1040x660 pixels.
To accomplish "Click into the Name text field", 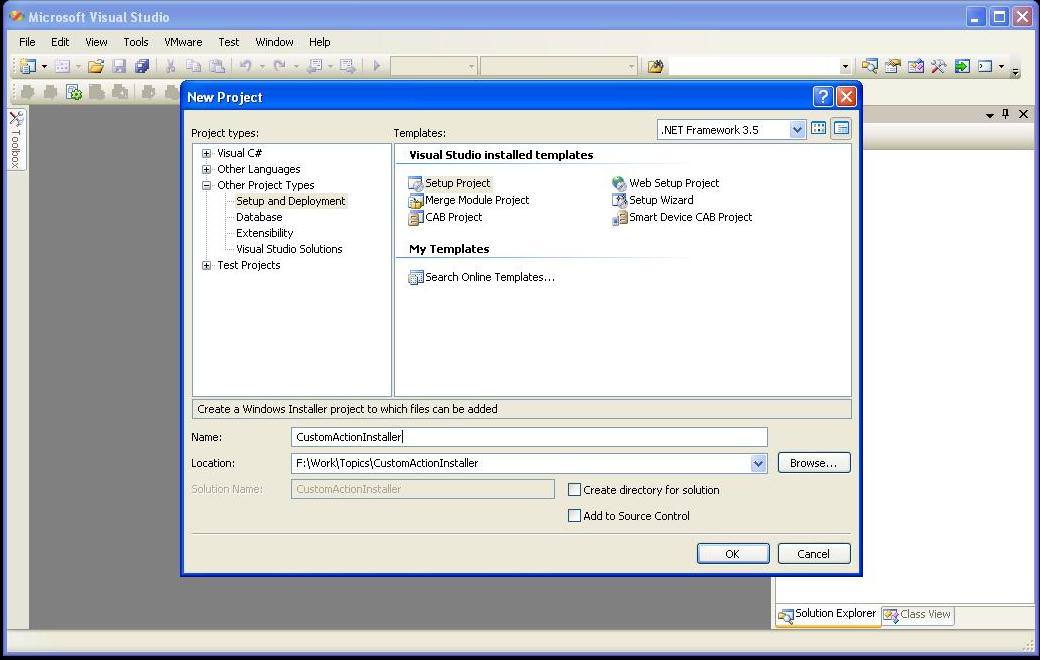I will click(x=529, y=437).
